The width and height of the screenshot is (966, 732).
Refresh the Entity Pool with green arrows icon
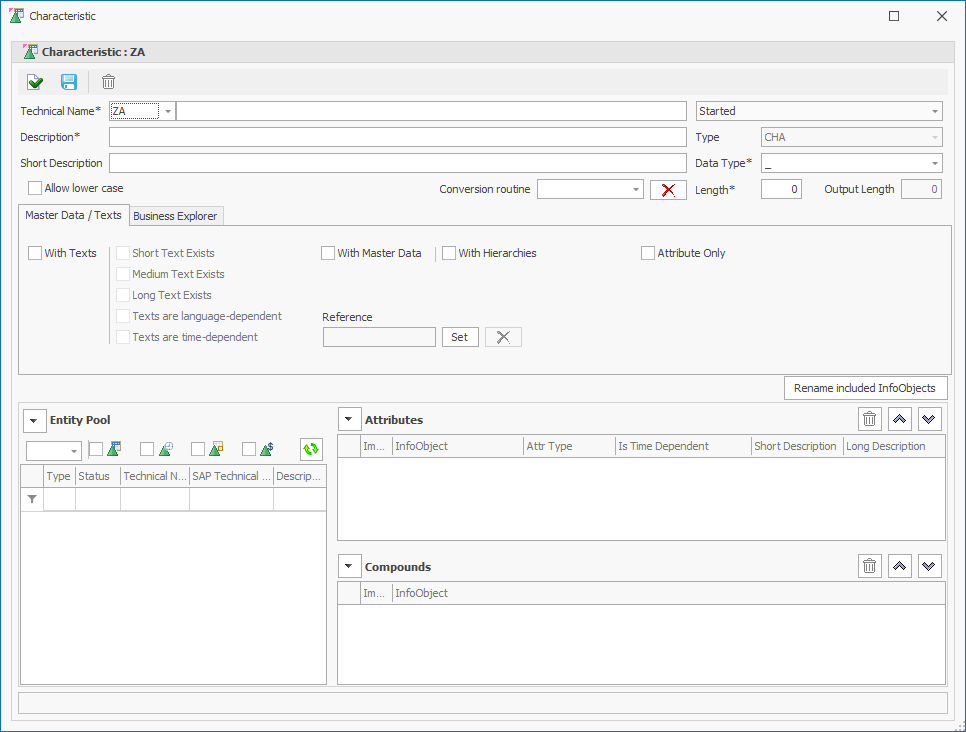pos(311,450)
